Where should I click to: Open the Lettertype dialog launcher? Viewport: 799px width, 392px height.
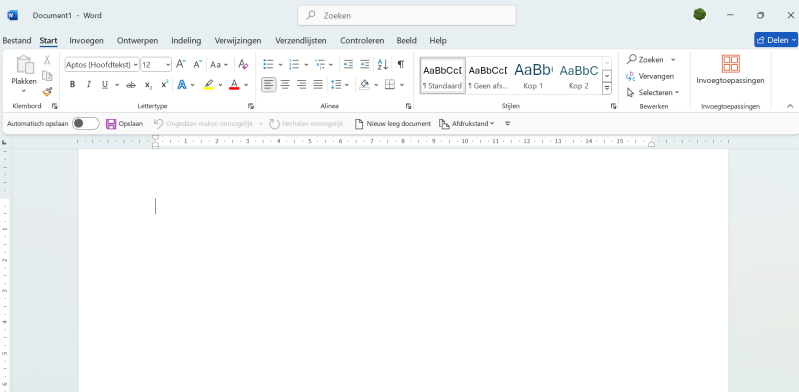tap(251, 106)
